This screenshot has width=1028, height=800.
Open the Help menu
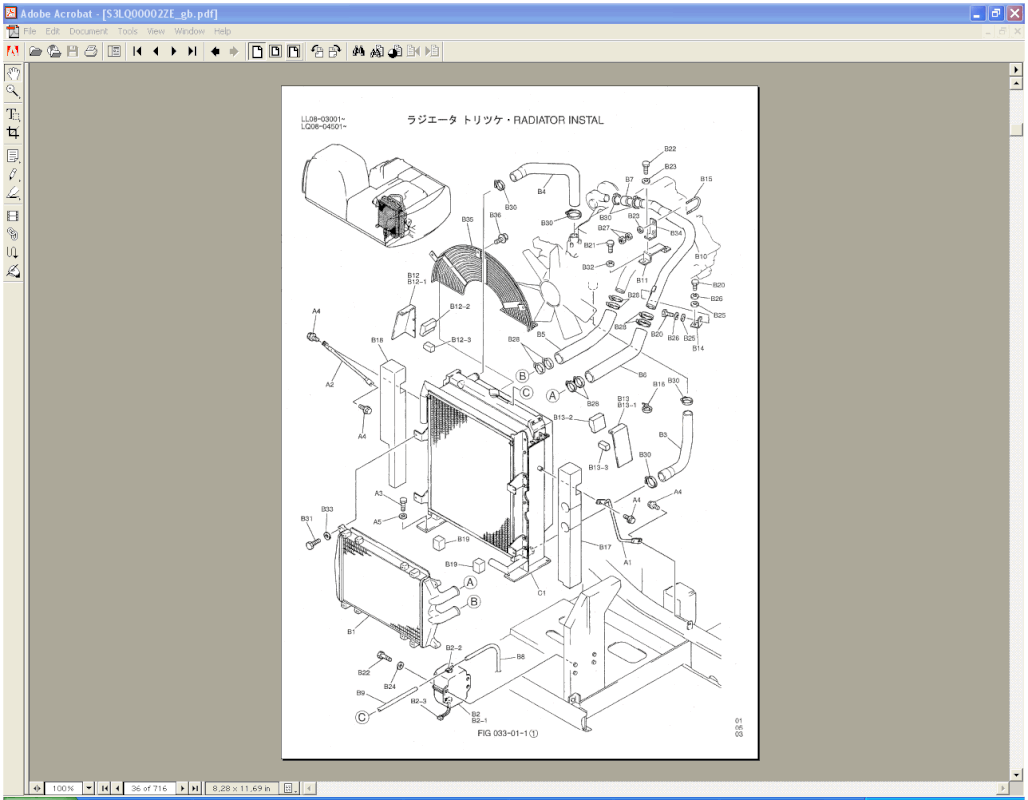[222, 31]
